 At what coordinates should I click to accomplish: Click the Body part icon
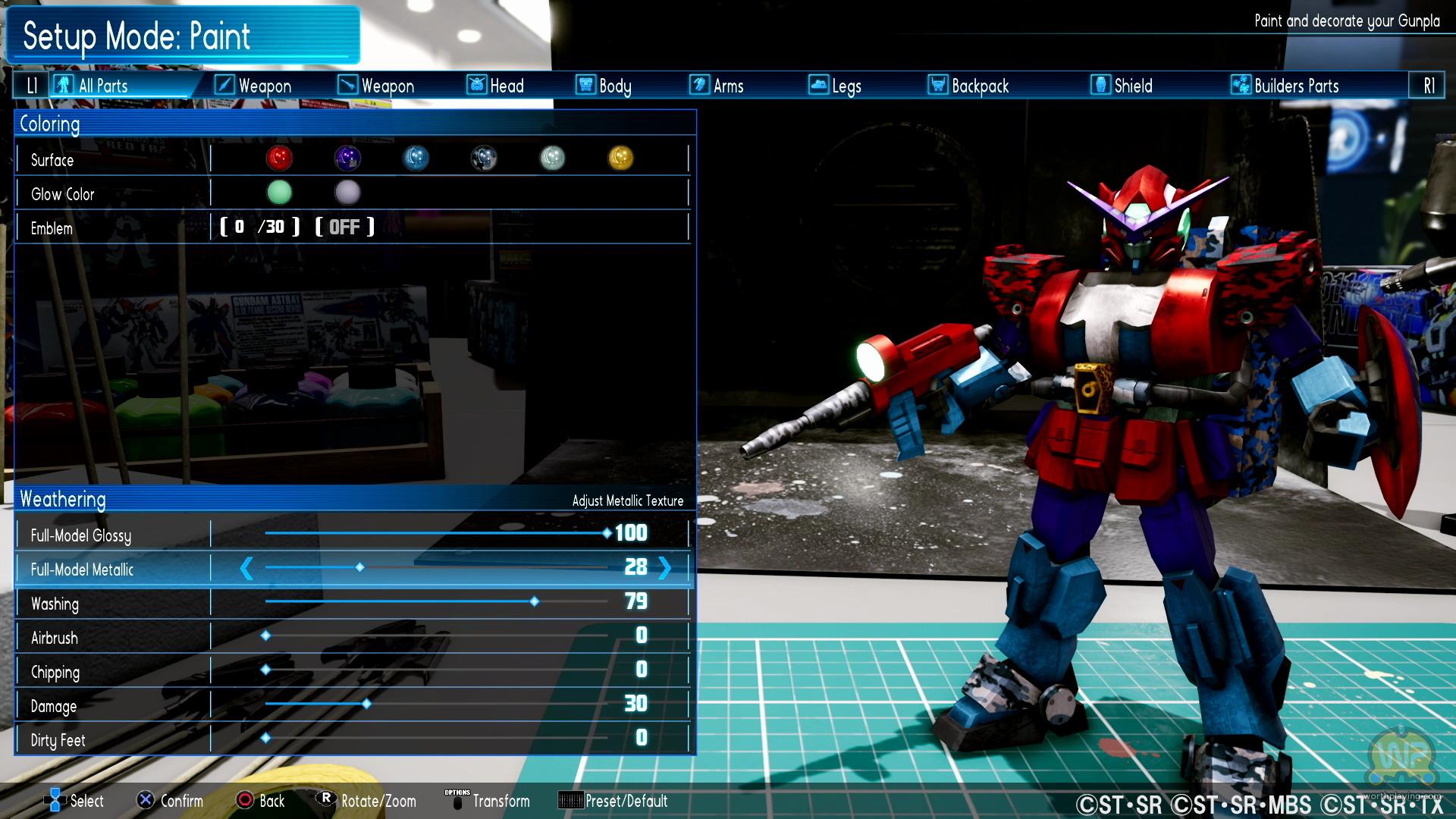pyautogui.click(x=585, y=85)
